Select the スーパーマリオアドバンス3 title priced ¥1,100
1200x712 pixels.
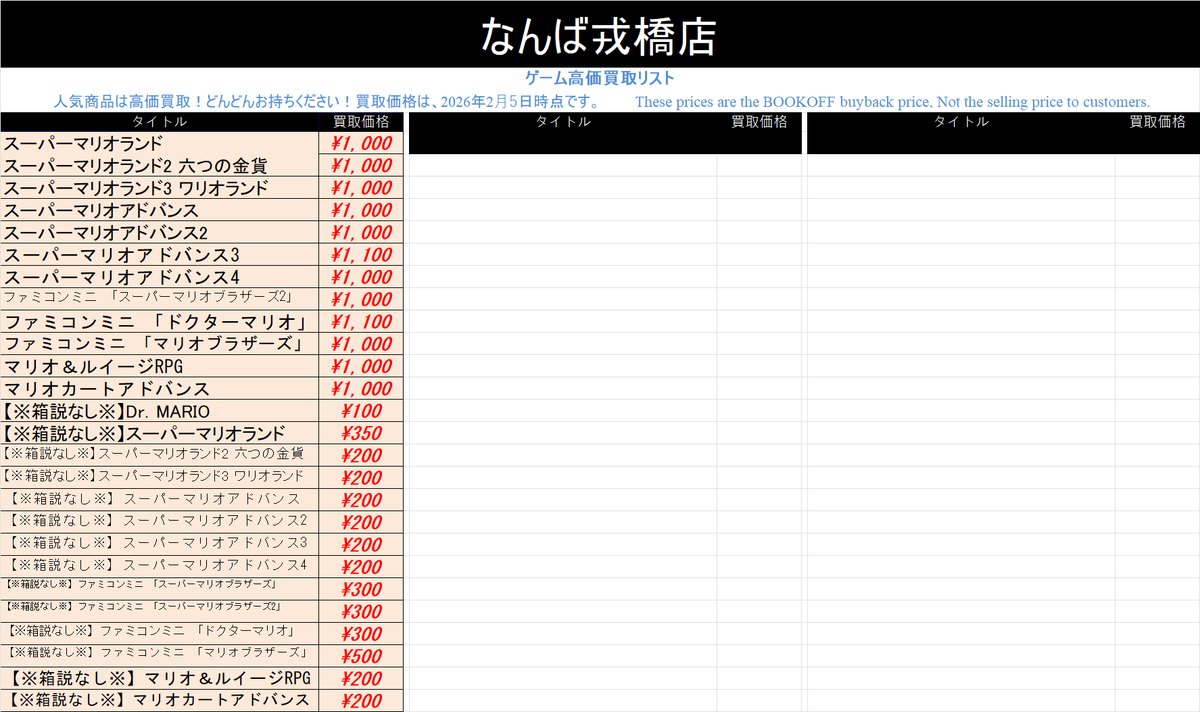click(160, 255)
